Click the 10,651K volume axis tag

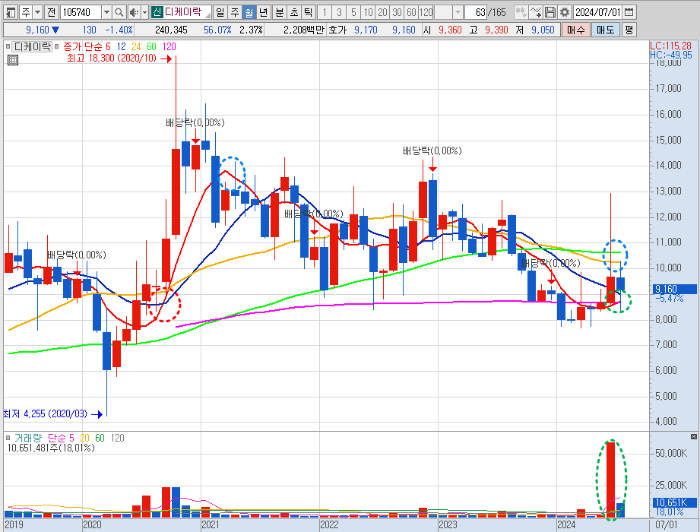675,503
